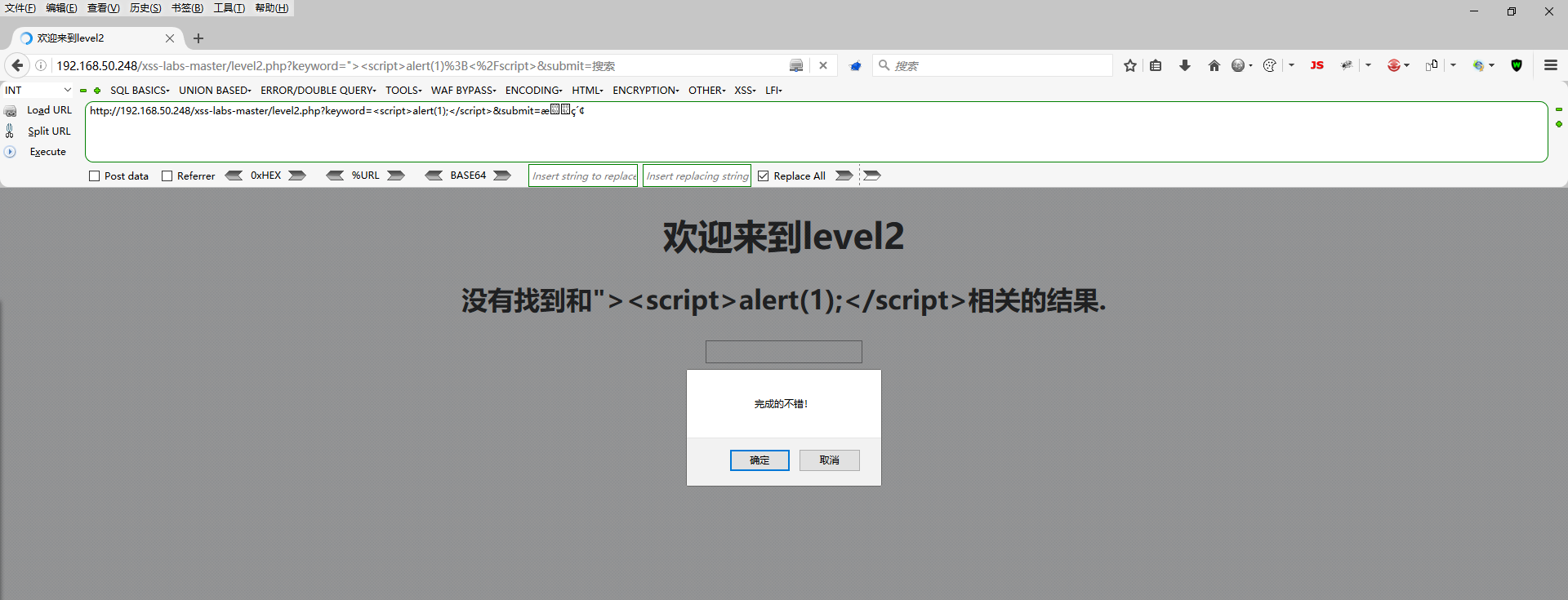This screenshot has width=1568, height=600.
Task: Expand the ERROR/DOUBLE QUERY menu
Action: tap(318, 91)
